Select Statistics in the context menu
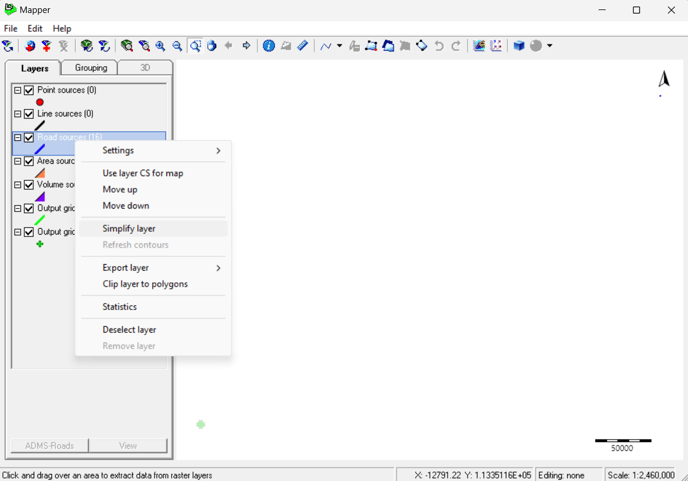The image size is (688, 481). pyautogui.click(x=120, y=307)
